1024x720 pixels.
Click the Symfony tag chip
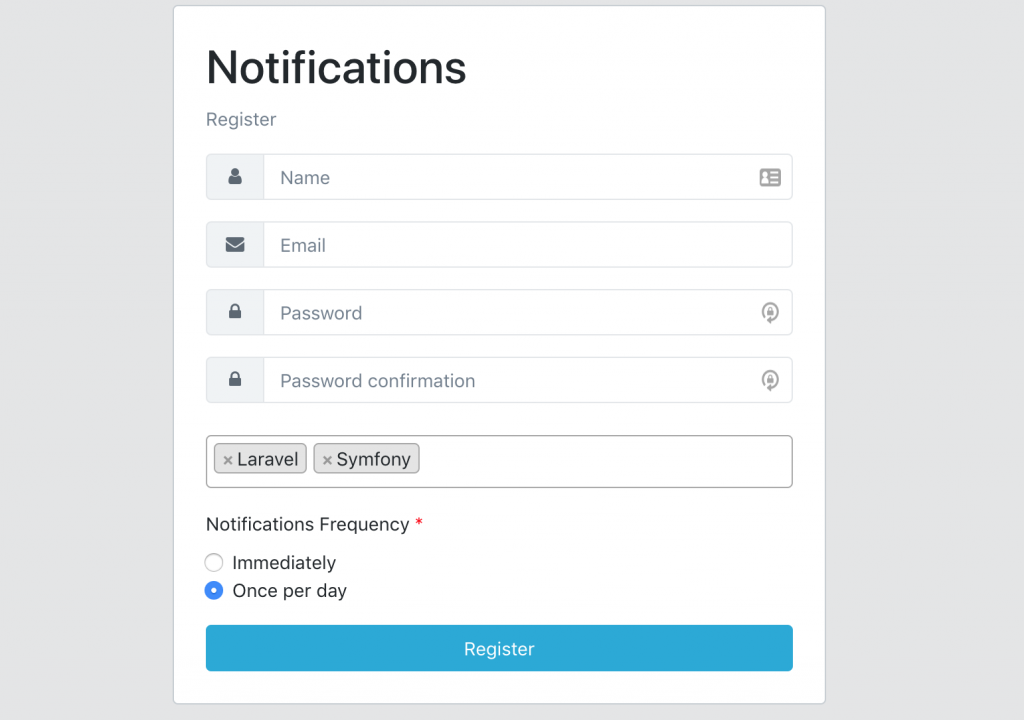(373, 460)
